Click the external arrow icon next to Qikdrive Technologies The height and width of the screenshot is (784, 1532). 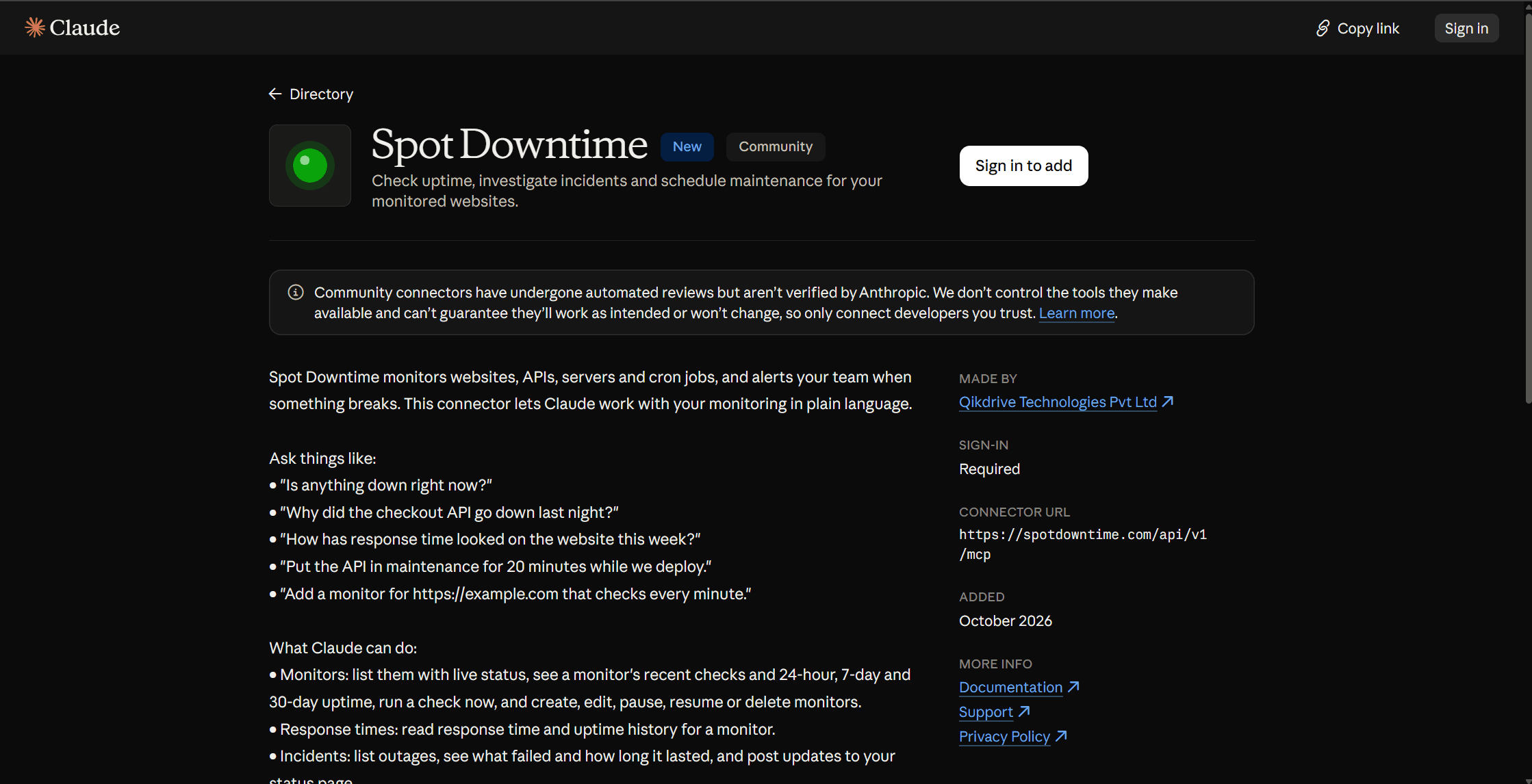coord(1168,402)
